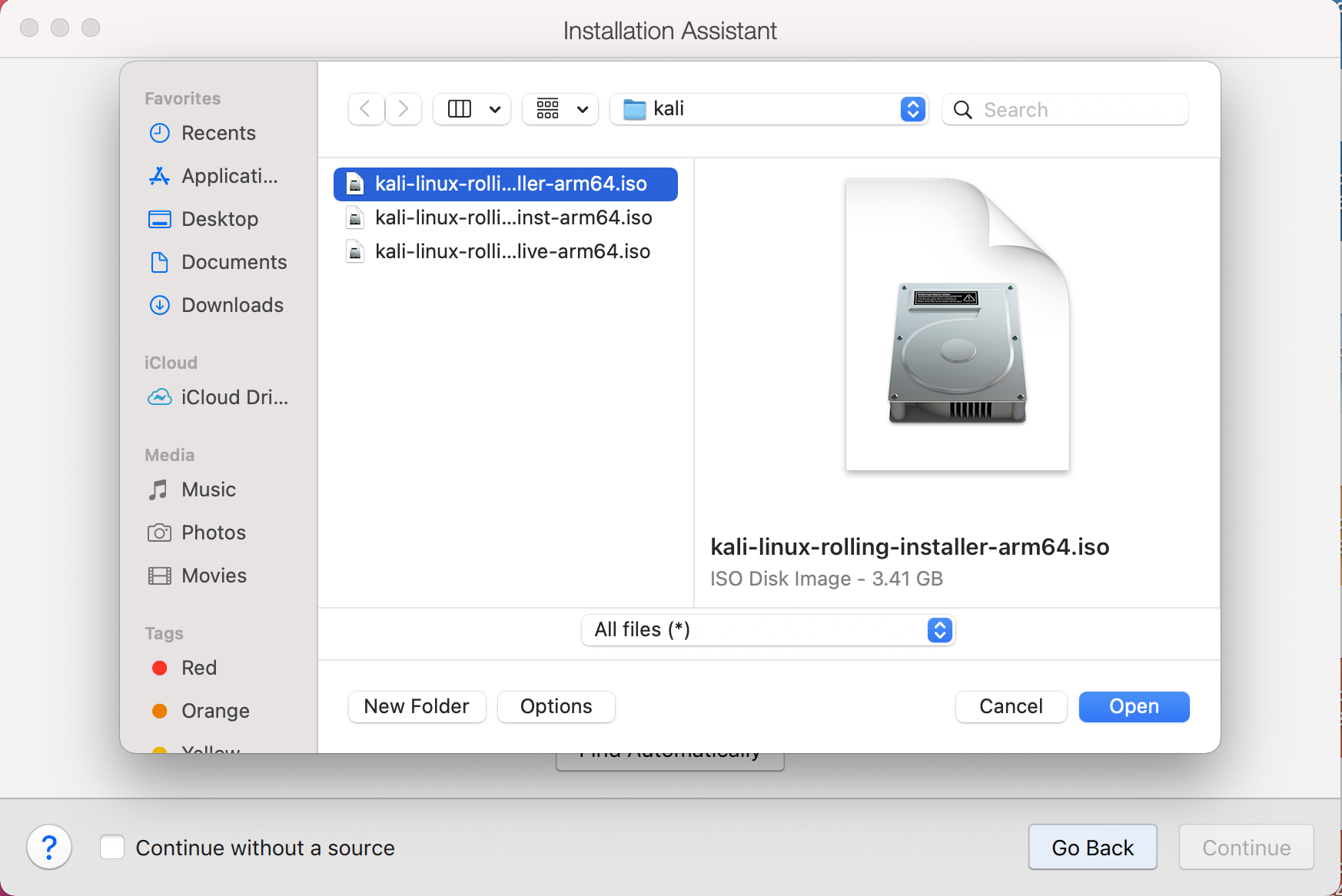The height and width of the screenshot is (896, 1342).
Task: Open iCloud Drive in the sidebar
Action: (x=234, y=397)
